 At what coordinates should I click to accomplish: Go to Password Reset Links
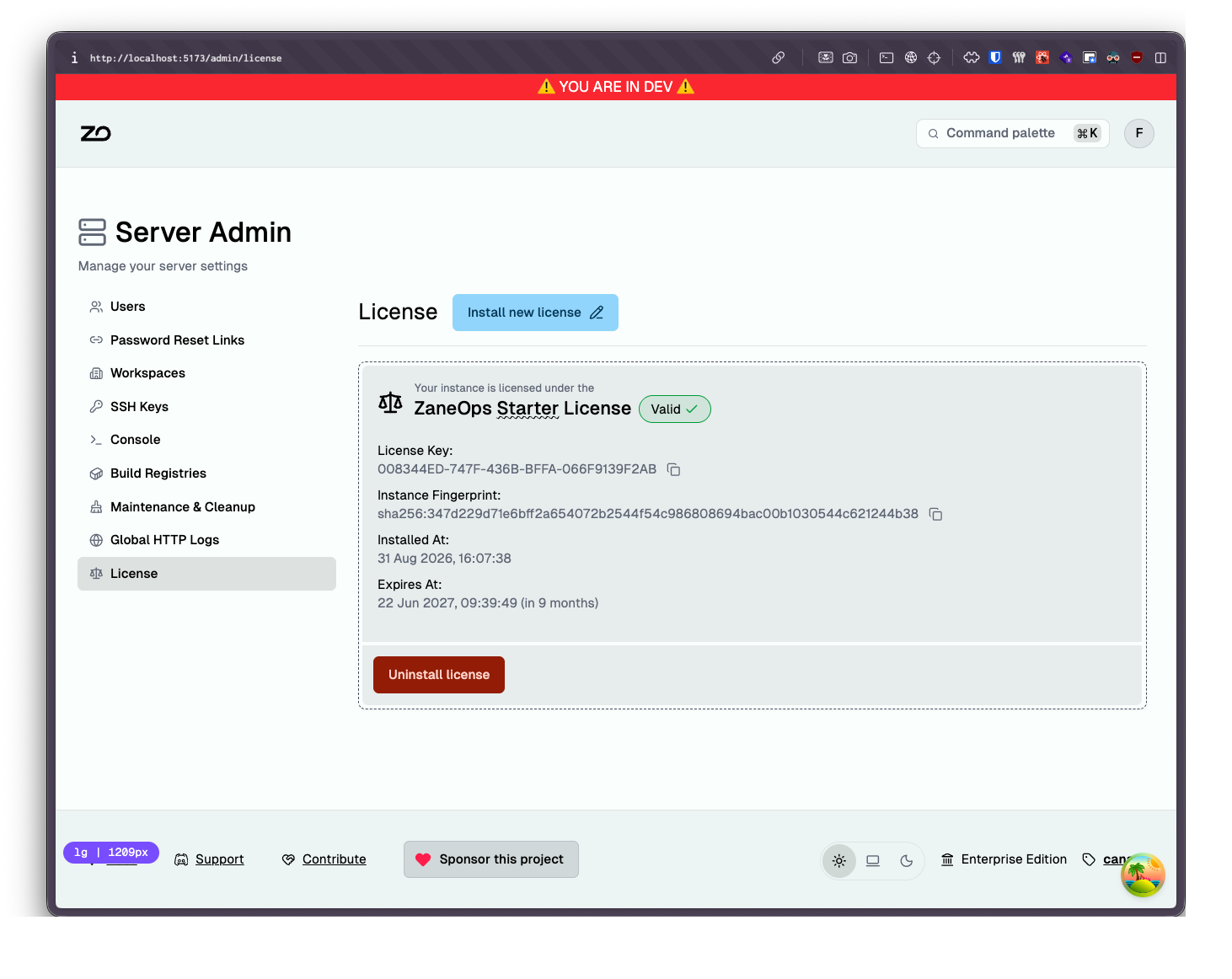pyautogui.click(x=206, y=340)
